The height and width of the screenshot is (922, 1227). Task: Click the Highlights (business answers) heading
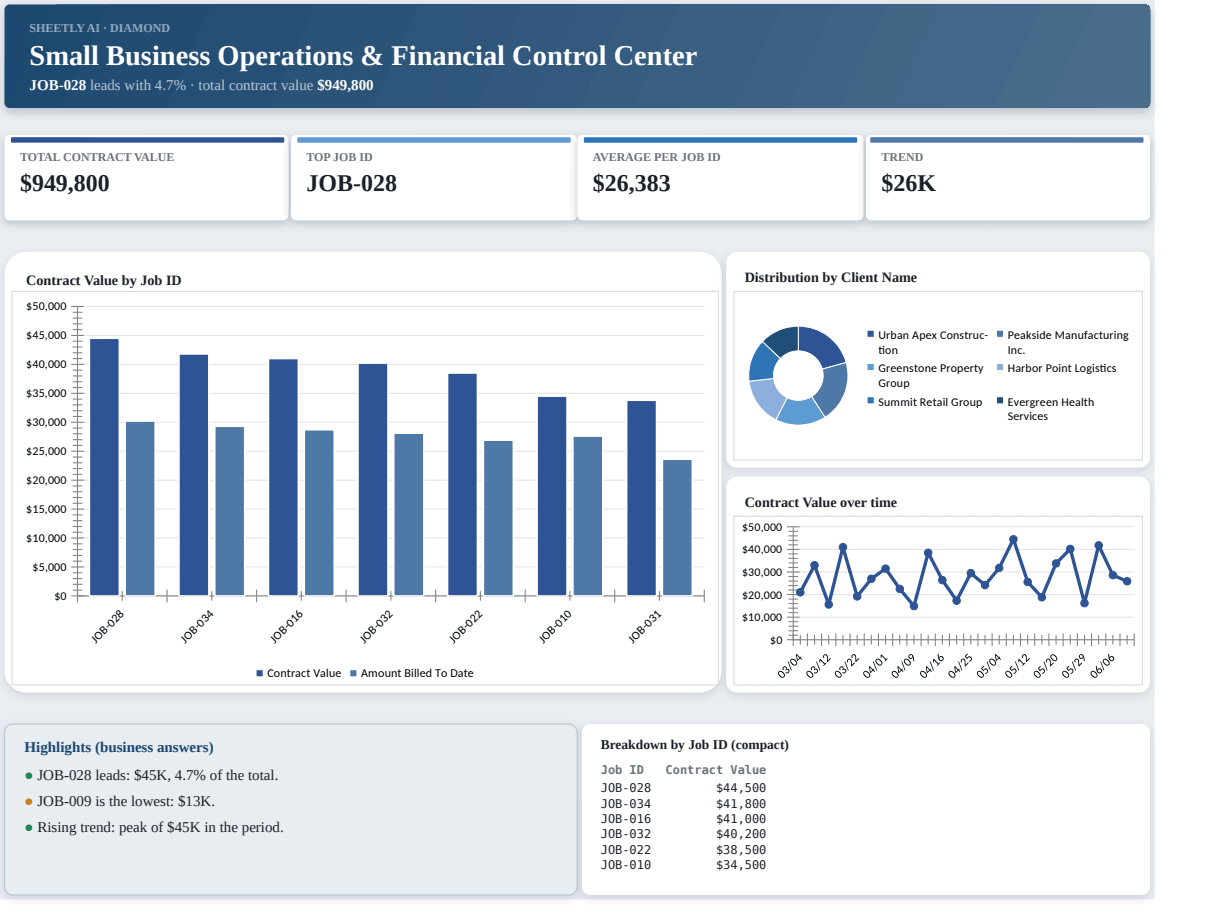tap(119, 747)
